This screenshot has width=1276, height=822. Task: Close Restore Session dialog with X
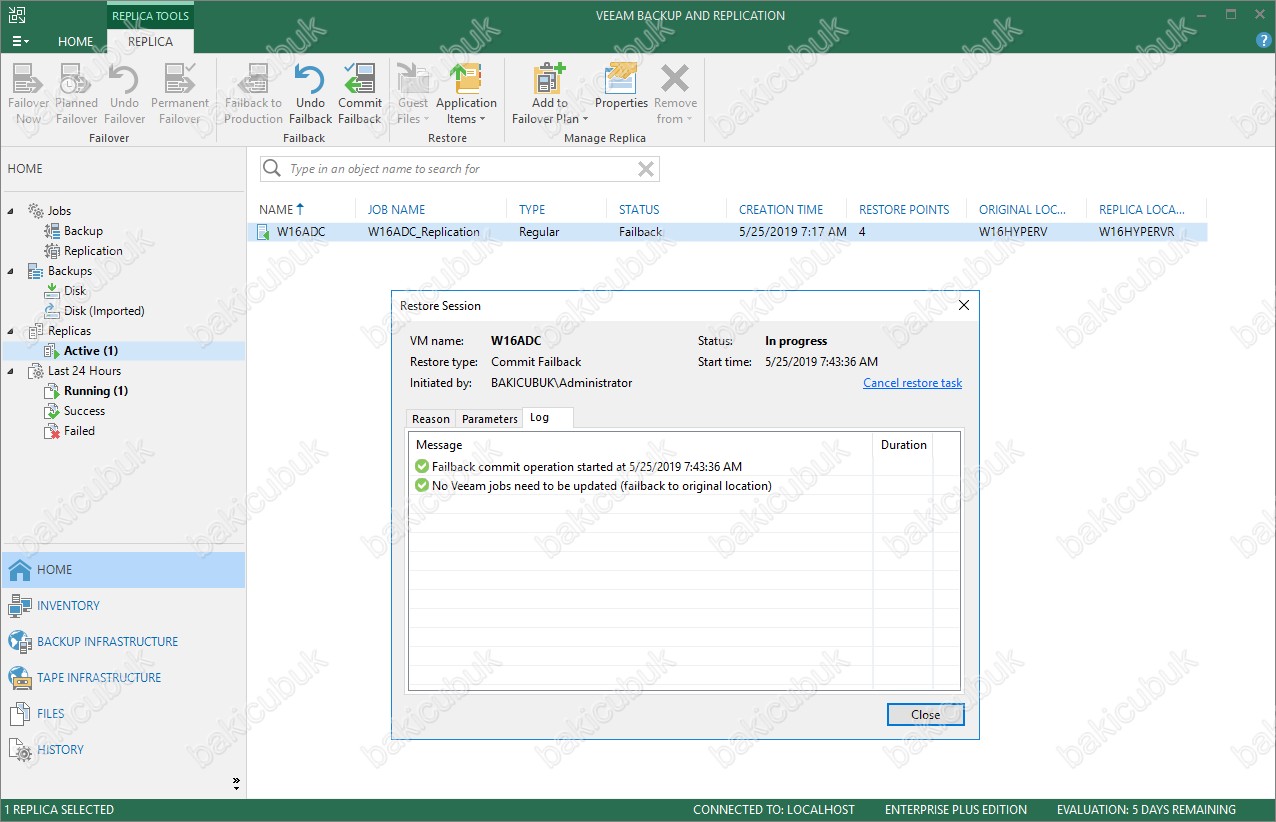pyautogui.click(x=964, y=305)
